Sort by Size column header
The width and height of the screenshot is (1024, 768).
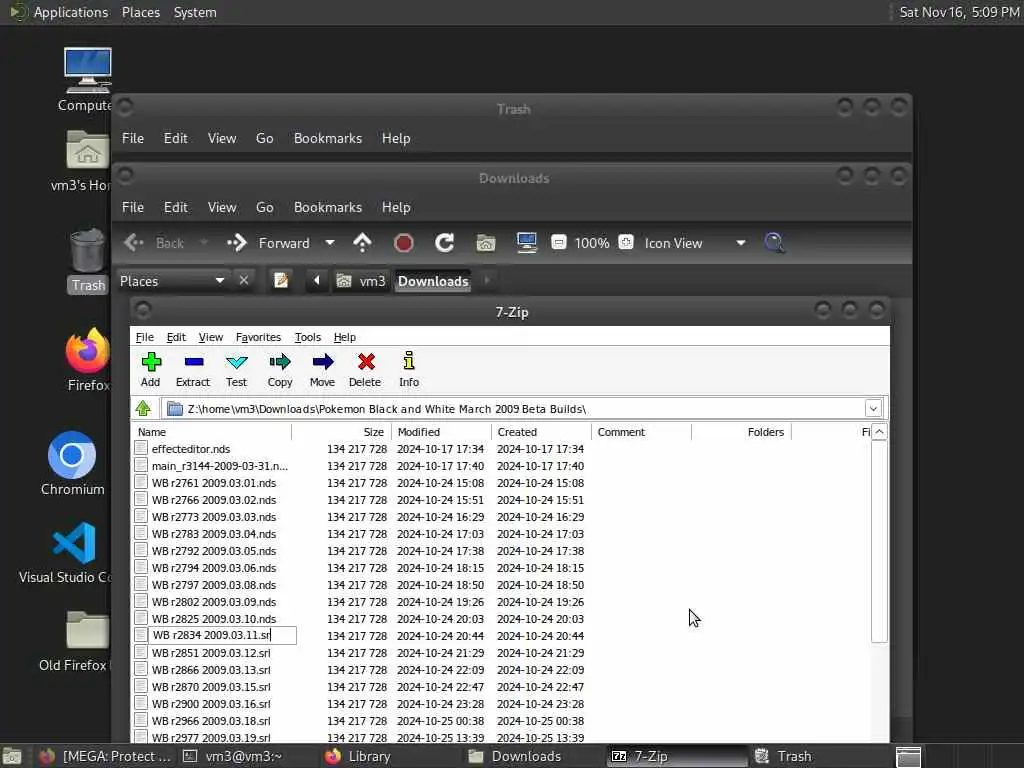(341, 432)
